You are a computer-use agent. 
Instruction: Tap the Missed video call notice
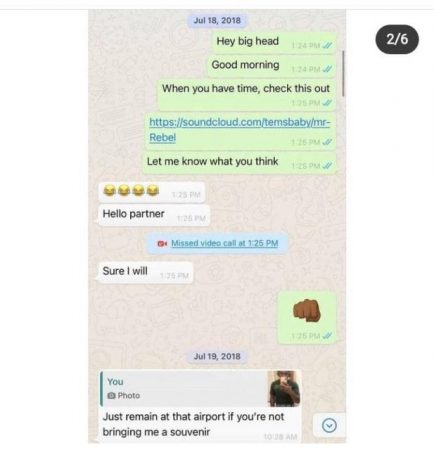tap(217, 243)
